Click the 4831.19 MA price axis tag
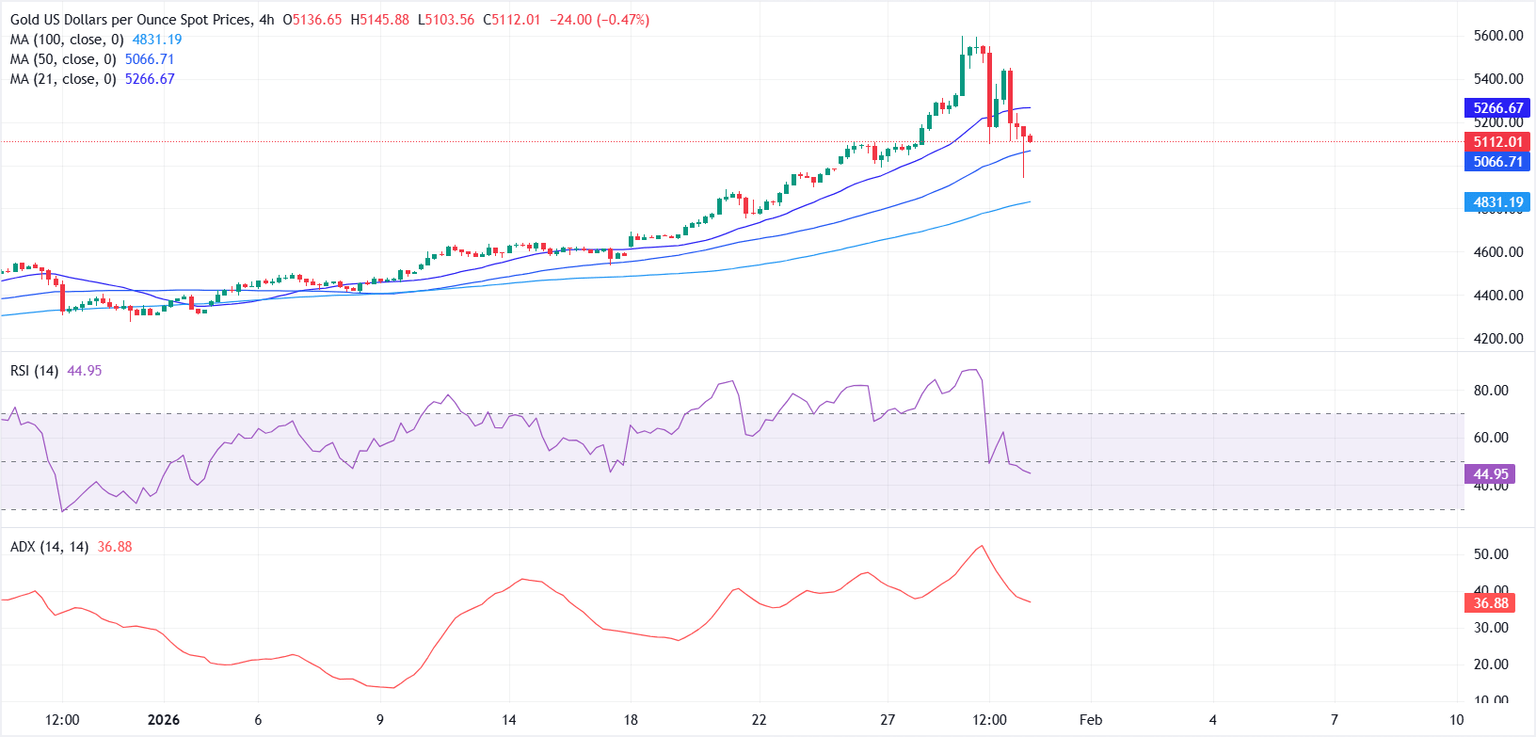This screenshot has height=737, width=1536. tap(1497, 203)
